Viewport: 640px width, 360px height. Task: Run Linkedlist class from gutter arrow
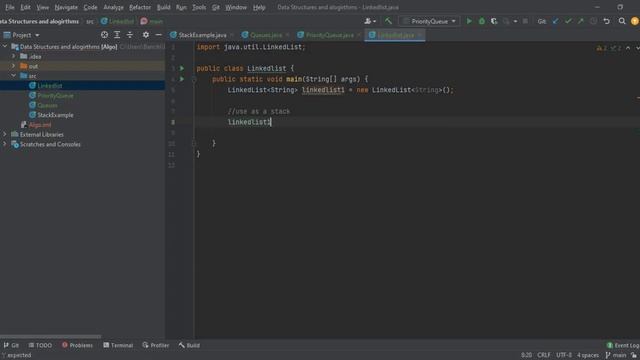click(182, 68)
